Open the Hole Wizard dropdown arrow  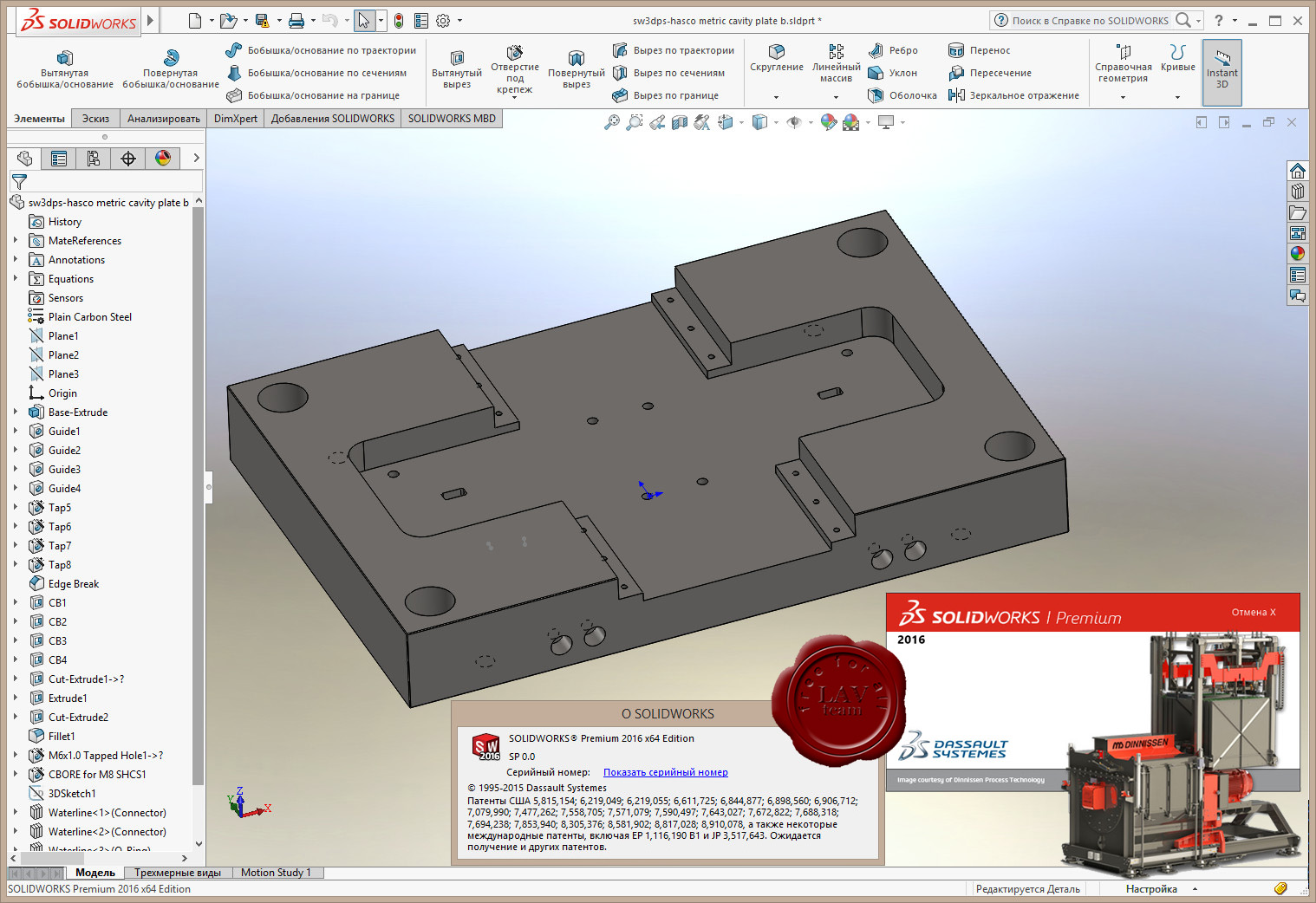click(515, 97)
